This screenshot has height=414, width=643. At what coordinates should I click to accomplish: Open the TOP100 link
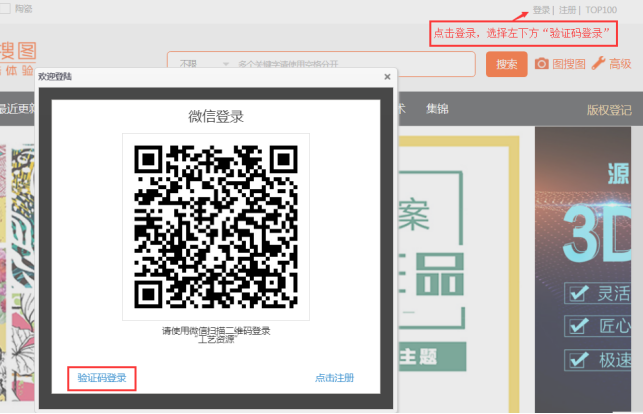coord(601,10)
